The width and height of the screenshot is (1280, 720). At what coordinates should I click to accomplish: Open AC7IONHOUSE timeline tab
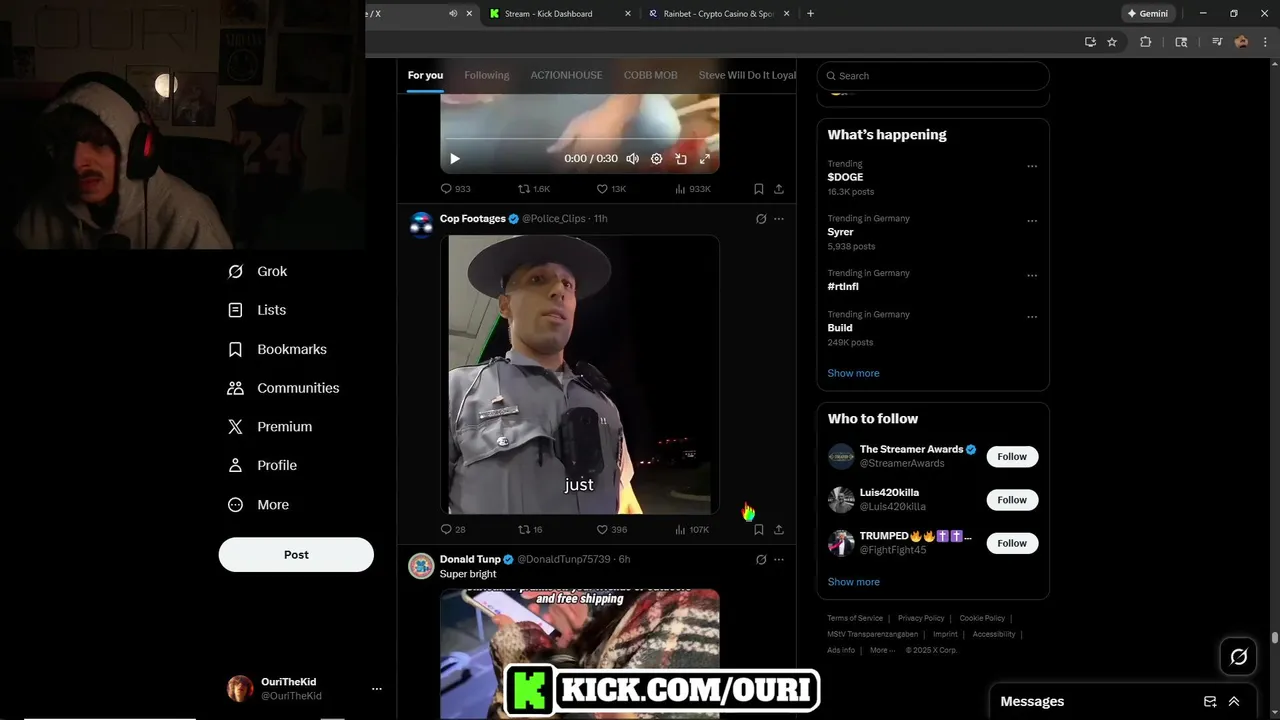coord(566,75)
